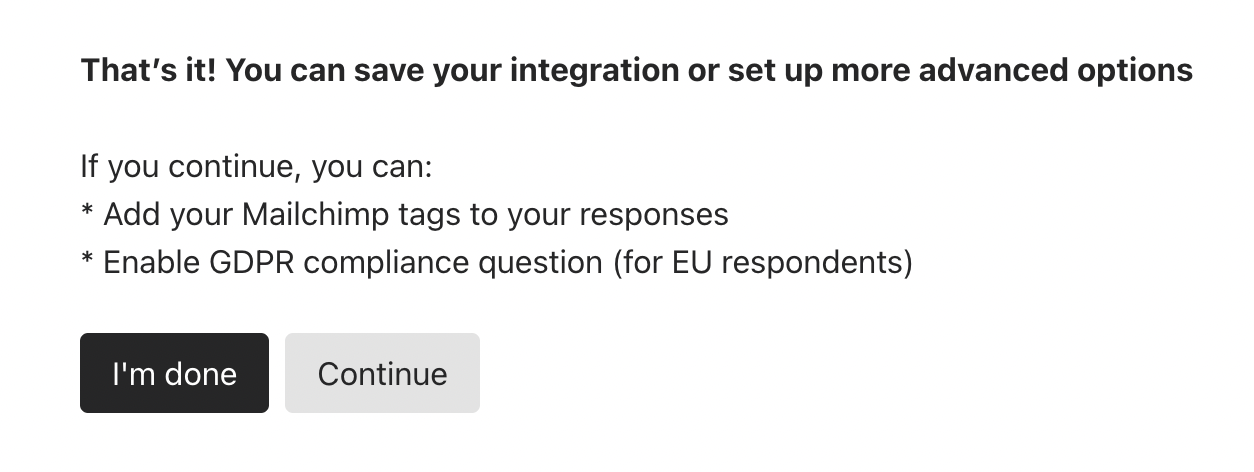
Task: Click the Continue button
Action: (382, 373)
